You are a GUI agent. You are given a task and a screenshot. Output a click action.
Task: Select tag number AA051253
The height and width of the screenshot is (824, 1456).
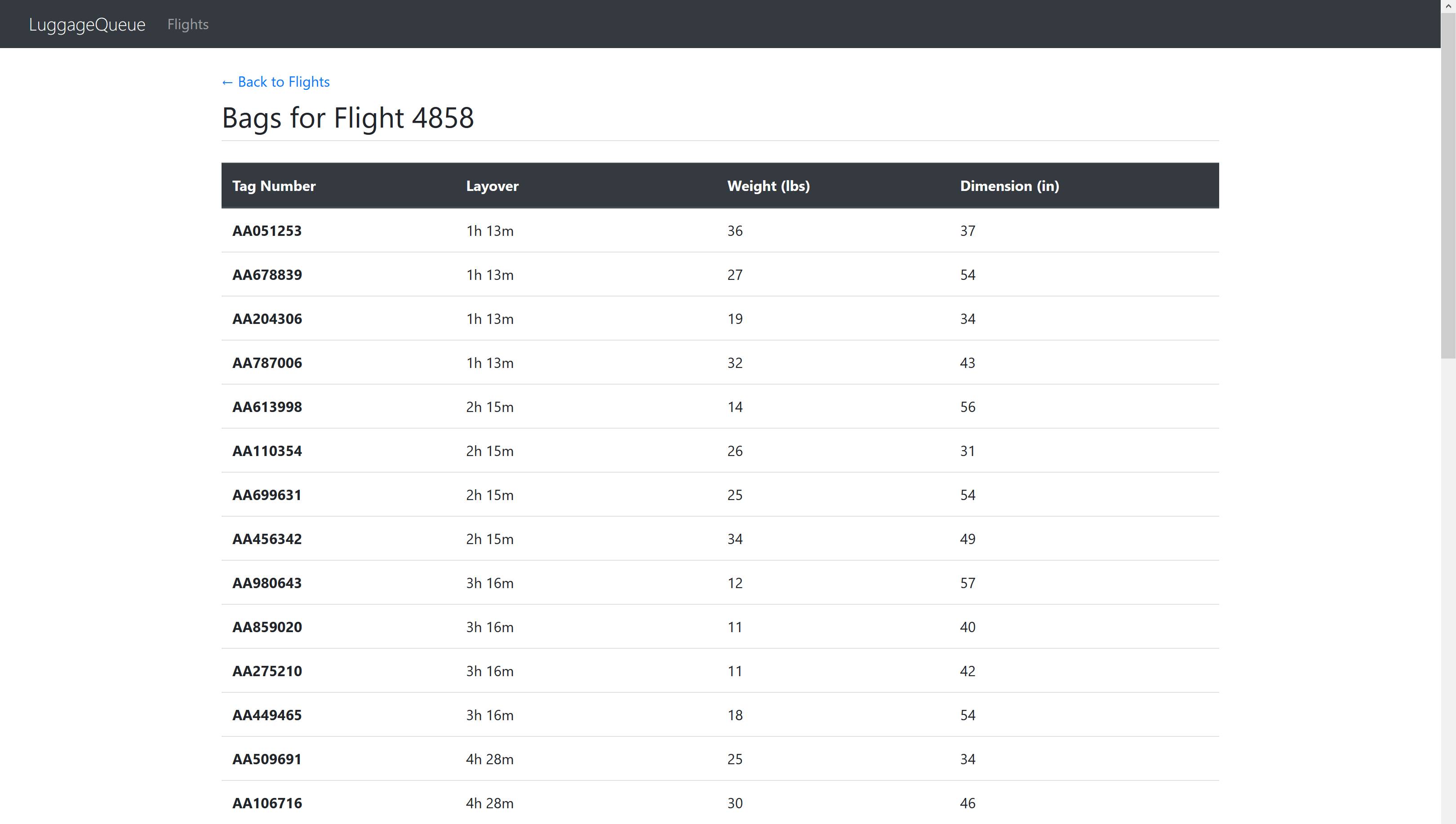(267, 231)
